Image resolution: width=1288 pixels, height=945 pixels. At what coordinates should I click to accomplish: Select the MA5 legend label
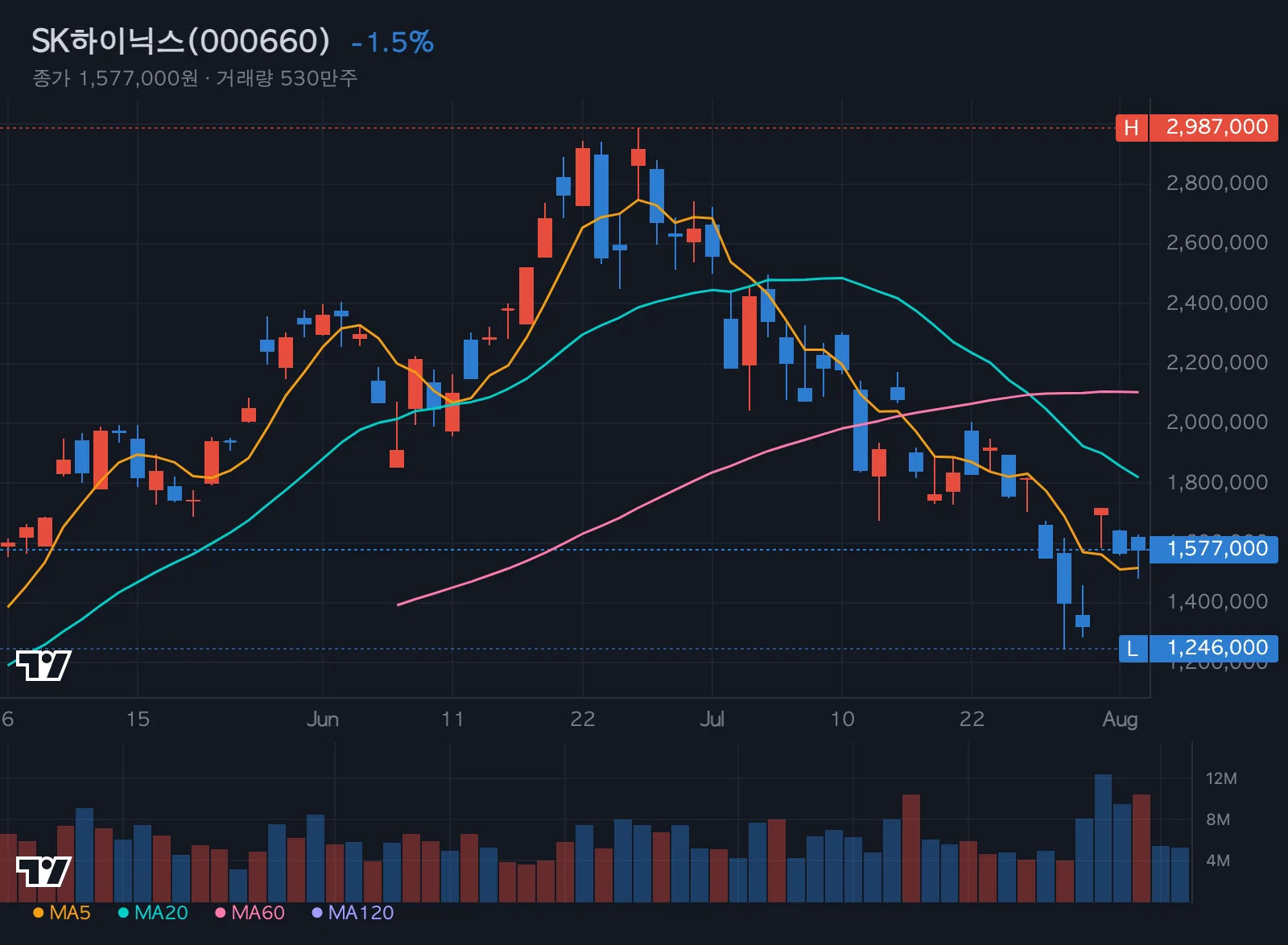tap(70, 913)
